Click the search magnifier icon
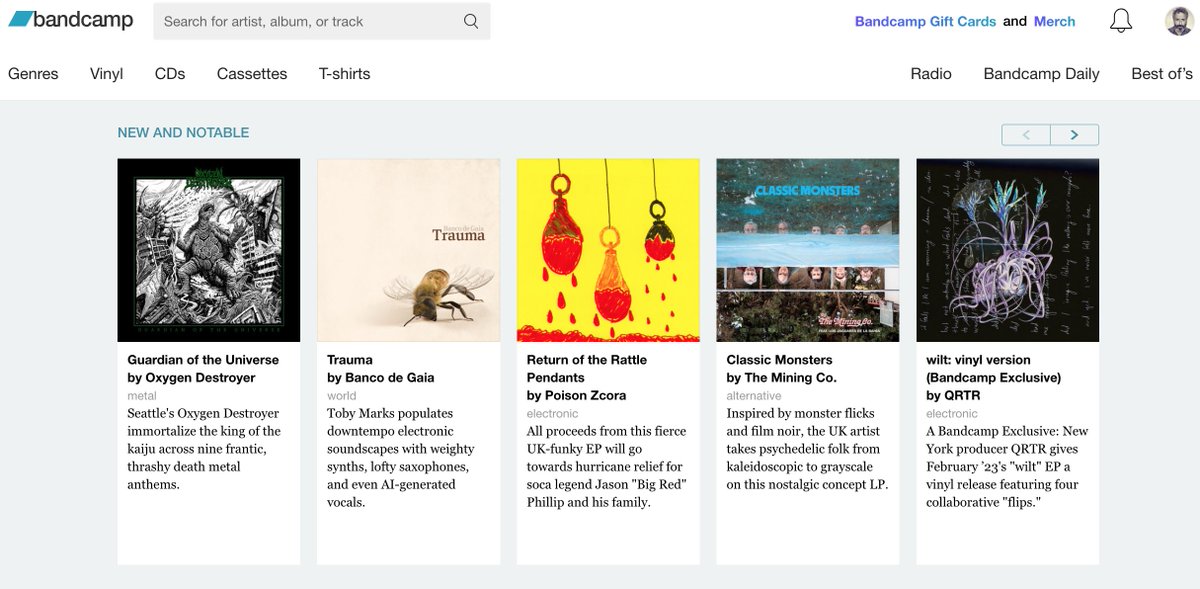Image resolution: width=1200 pixels, height=589 pixels. [x=471, y=21]
